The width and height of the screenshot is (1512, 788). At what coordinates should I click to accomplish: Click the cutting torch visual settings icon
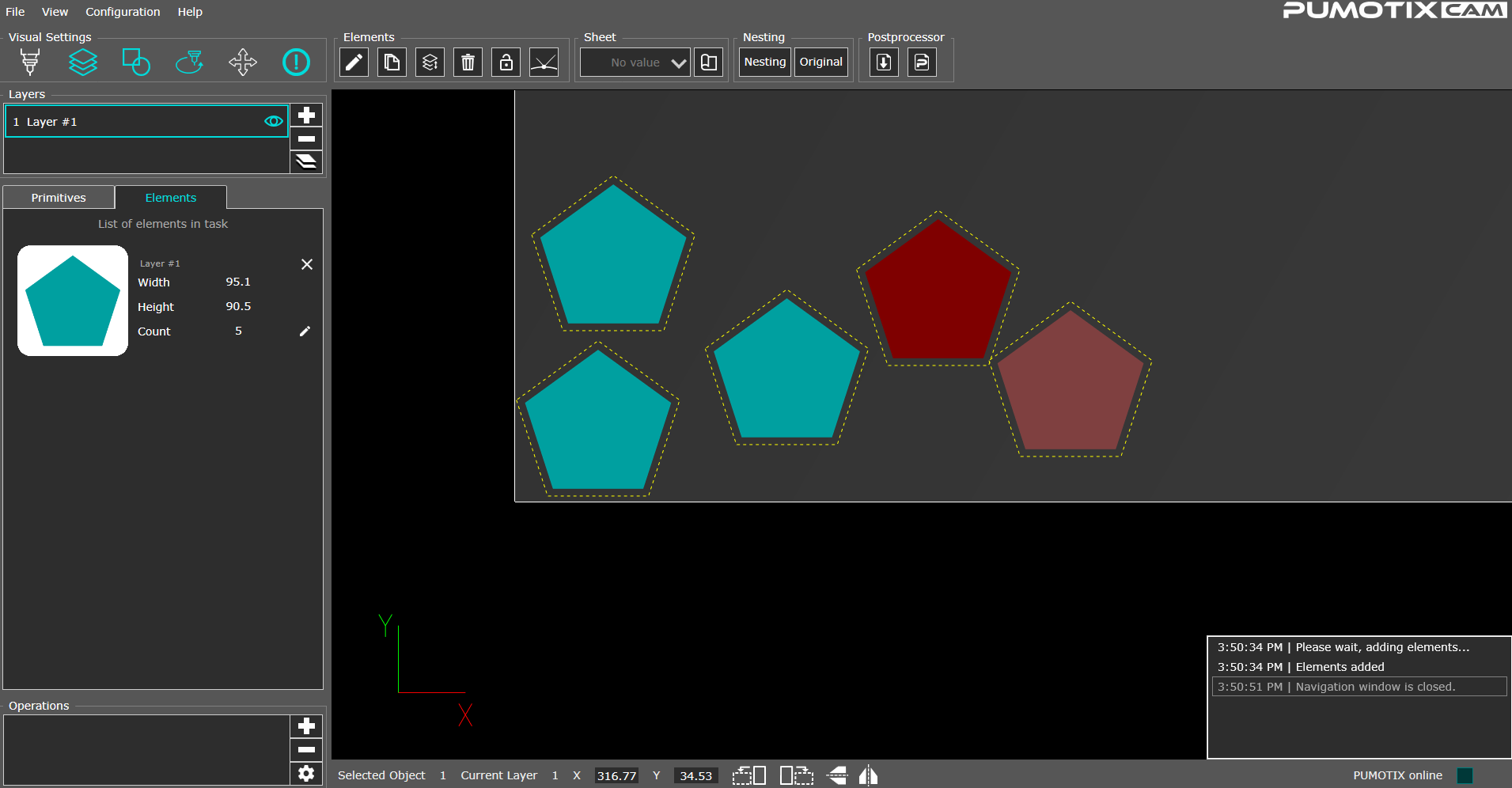pos(30,62)
